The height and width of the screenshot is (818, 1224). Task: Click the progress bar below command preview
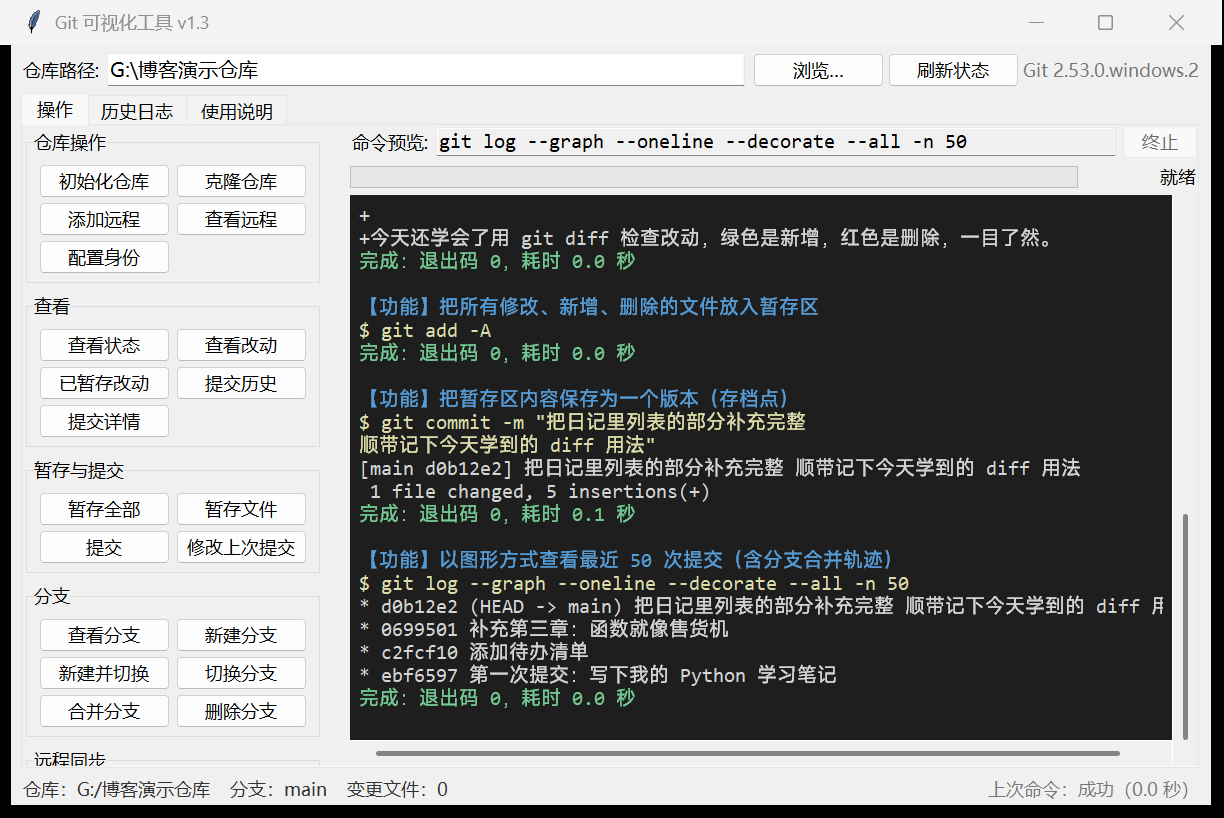[x=713, y=177]
